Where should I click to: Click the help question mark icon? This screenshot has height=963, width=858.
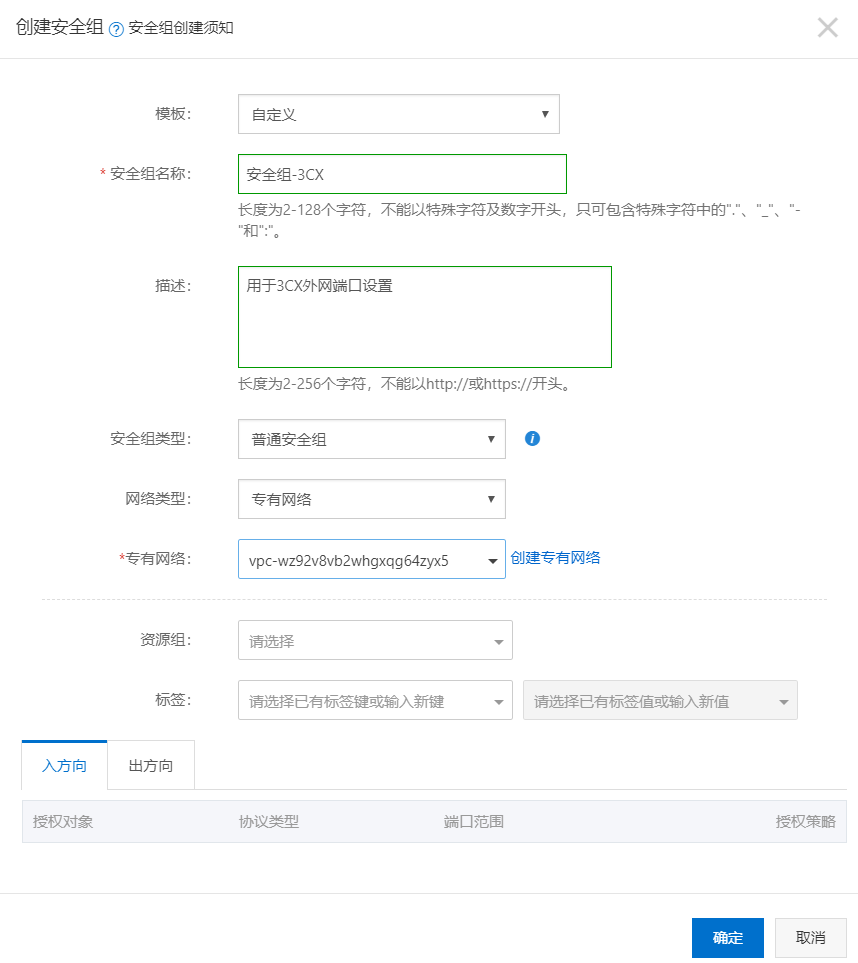[x=116, y=29]
